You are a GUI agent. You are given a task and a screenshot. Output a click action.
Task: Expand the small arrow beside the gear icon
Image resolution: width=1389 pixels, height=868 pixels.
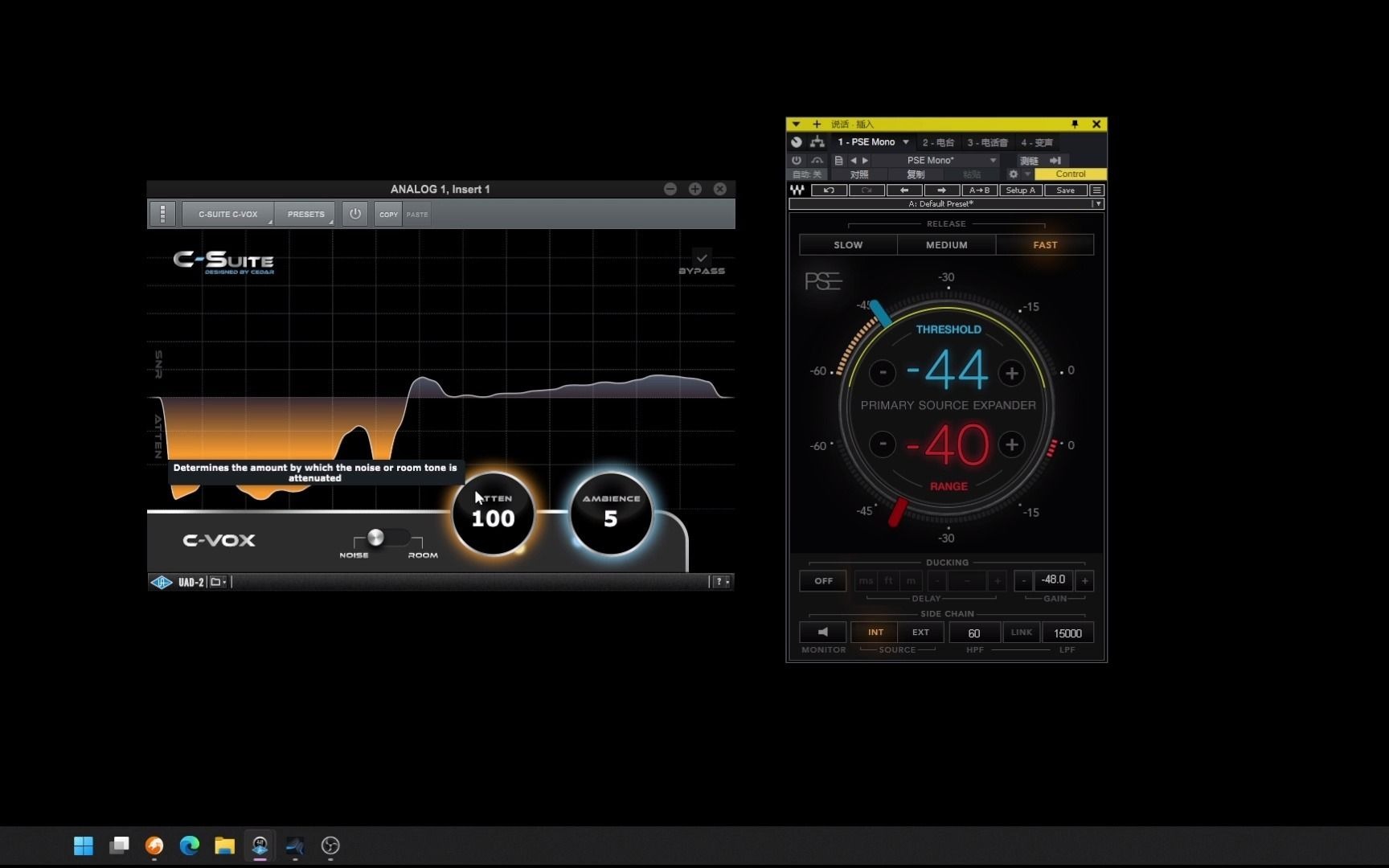point(1026,174)
